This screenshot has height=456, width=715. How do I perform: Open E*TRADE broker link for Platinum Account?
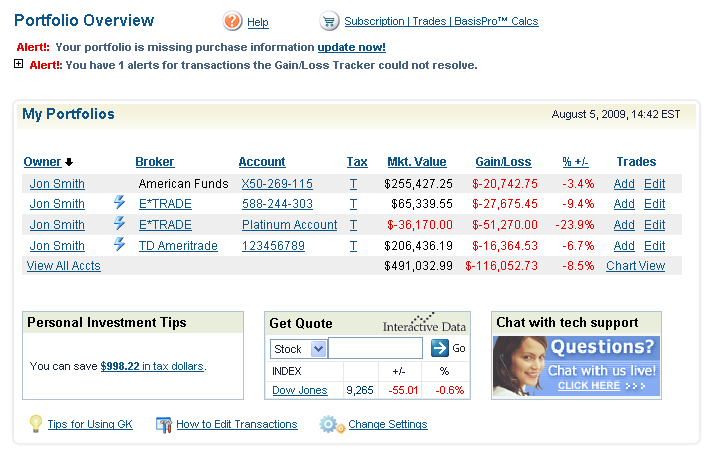[165, 225]
